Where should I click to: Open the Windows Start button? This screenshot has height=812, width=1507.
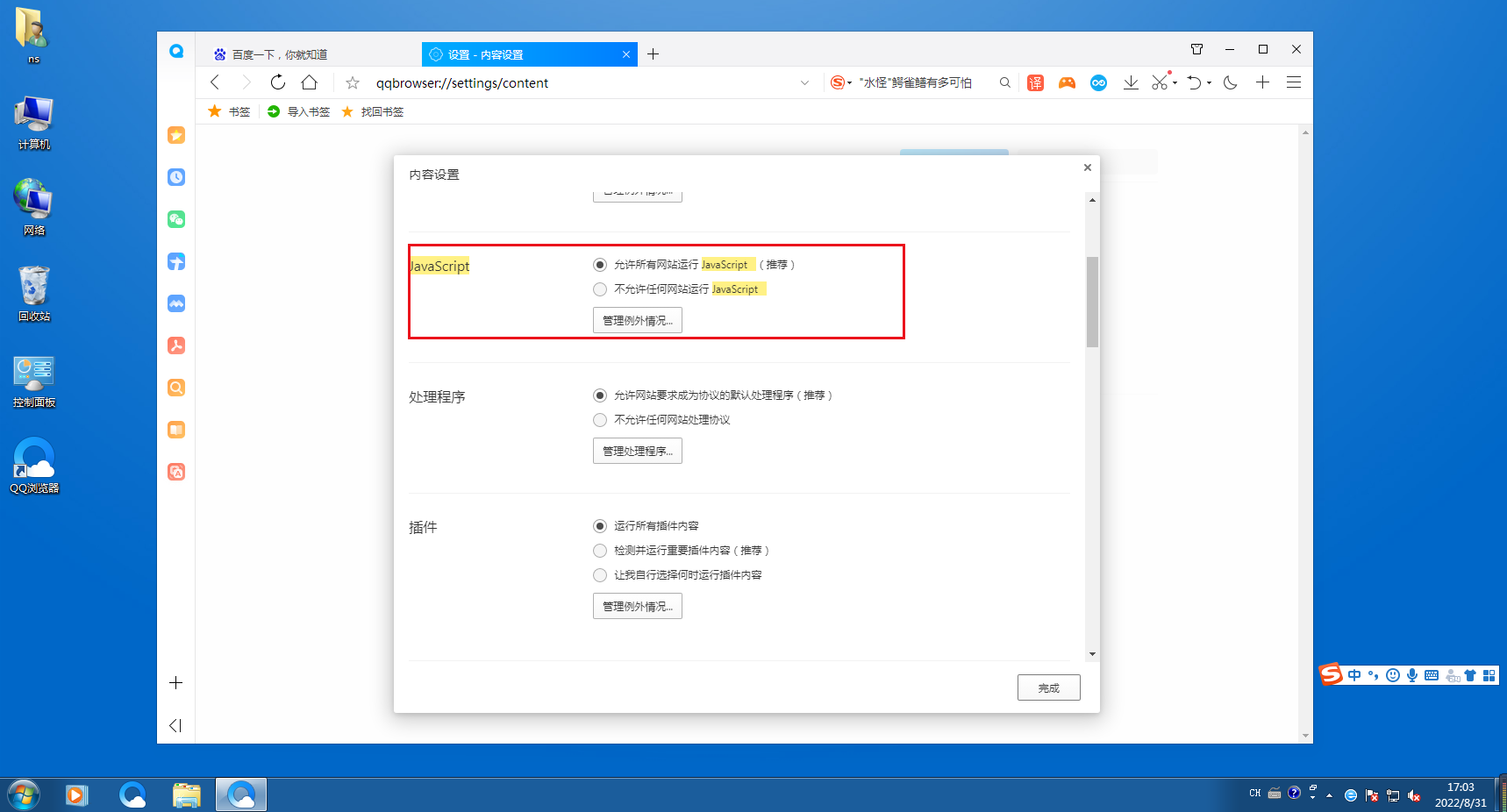(x=24, y=795)
